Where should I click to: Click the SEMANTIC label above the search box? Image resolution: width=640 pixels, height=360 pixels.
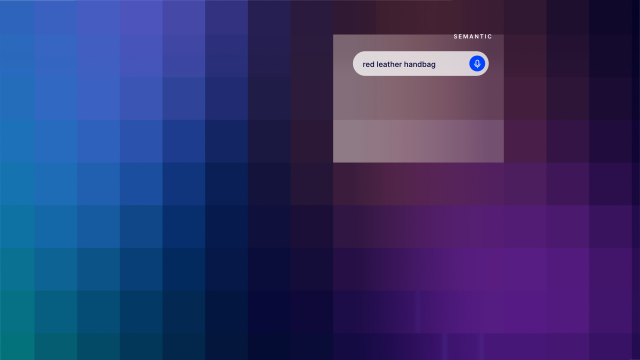[473, 37]
